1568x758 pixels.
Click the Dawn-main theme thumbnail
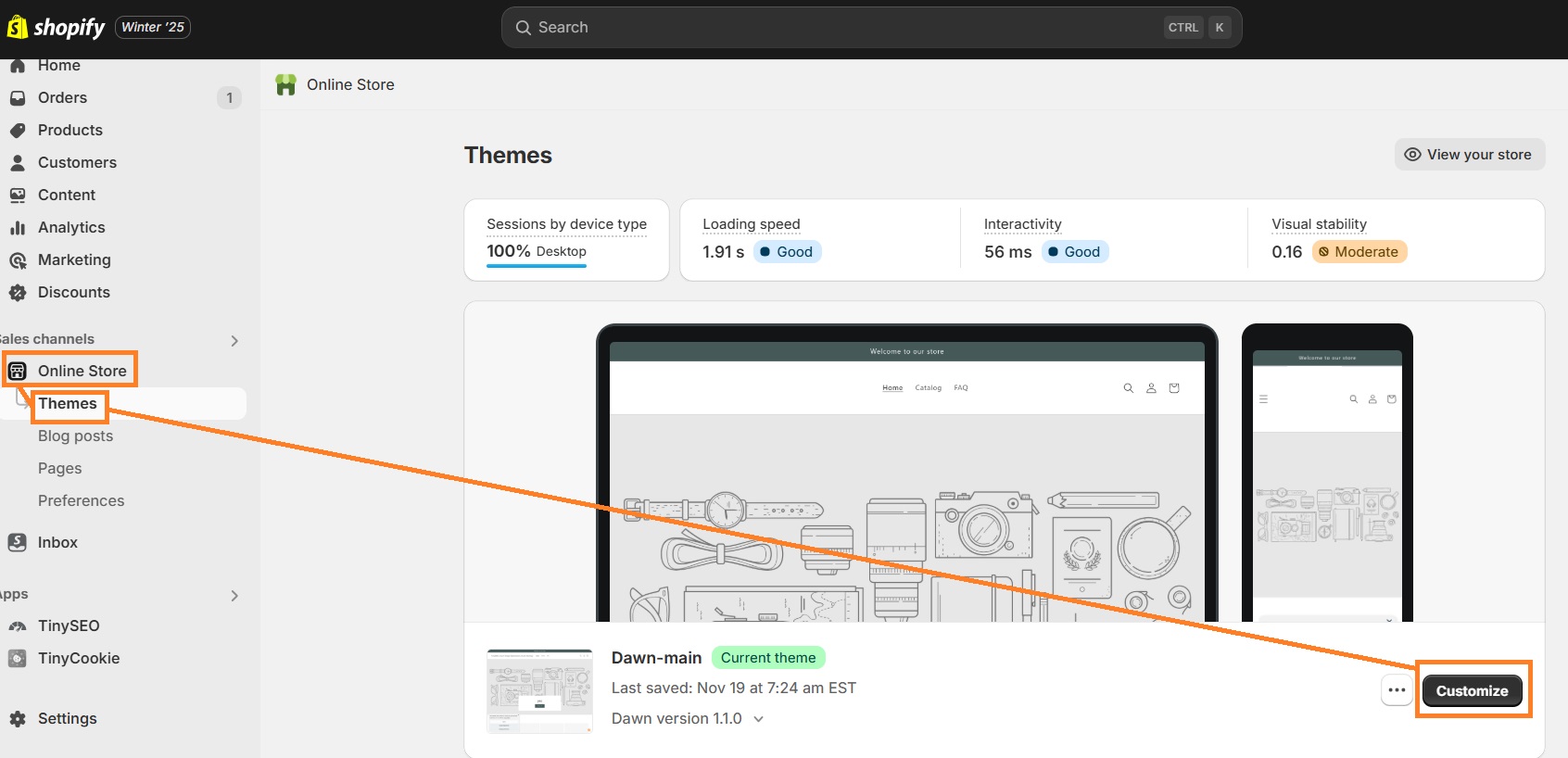click(x=539, y=691)
